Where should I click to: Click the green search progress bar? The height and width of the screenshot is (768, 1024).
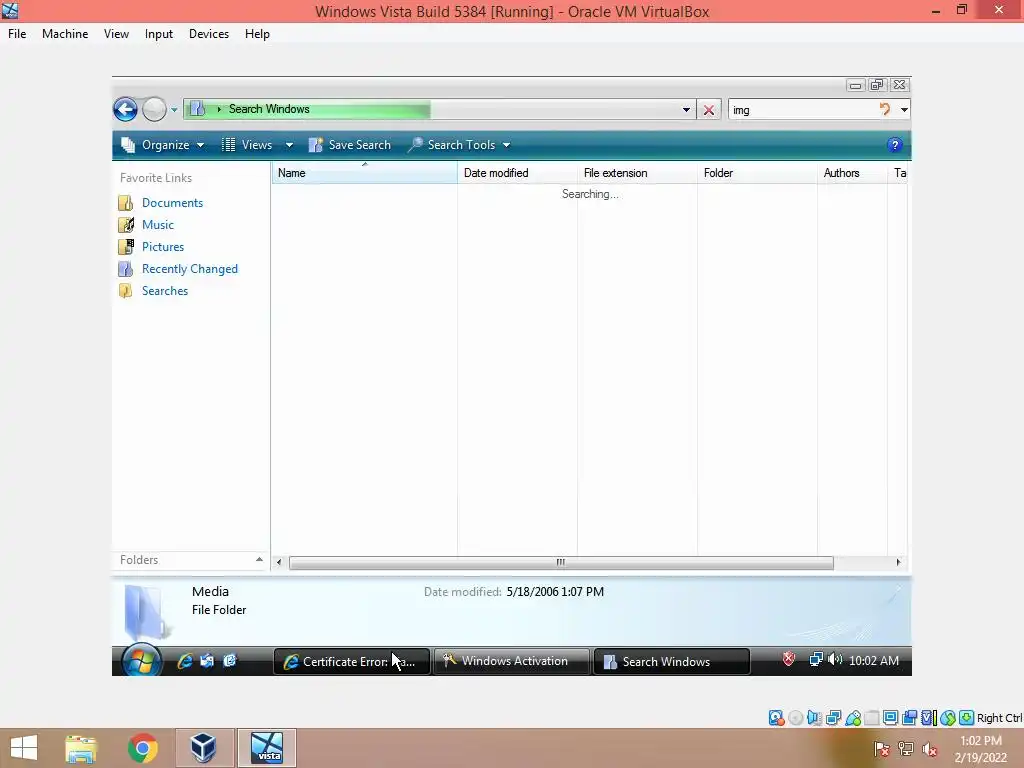pyautogui.click(x=307, y=110)
